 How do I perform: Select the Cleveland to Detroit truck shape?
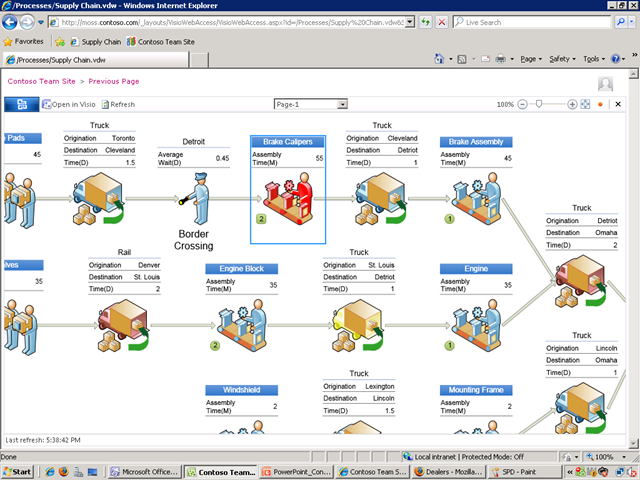click(x=381, y=198)
